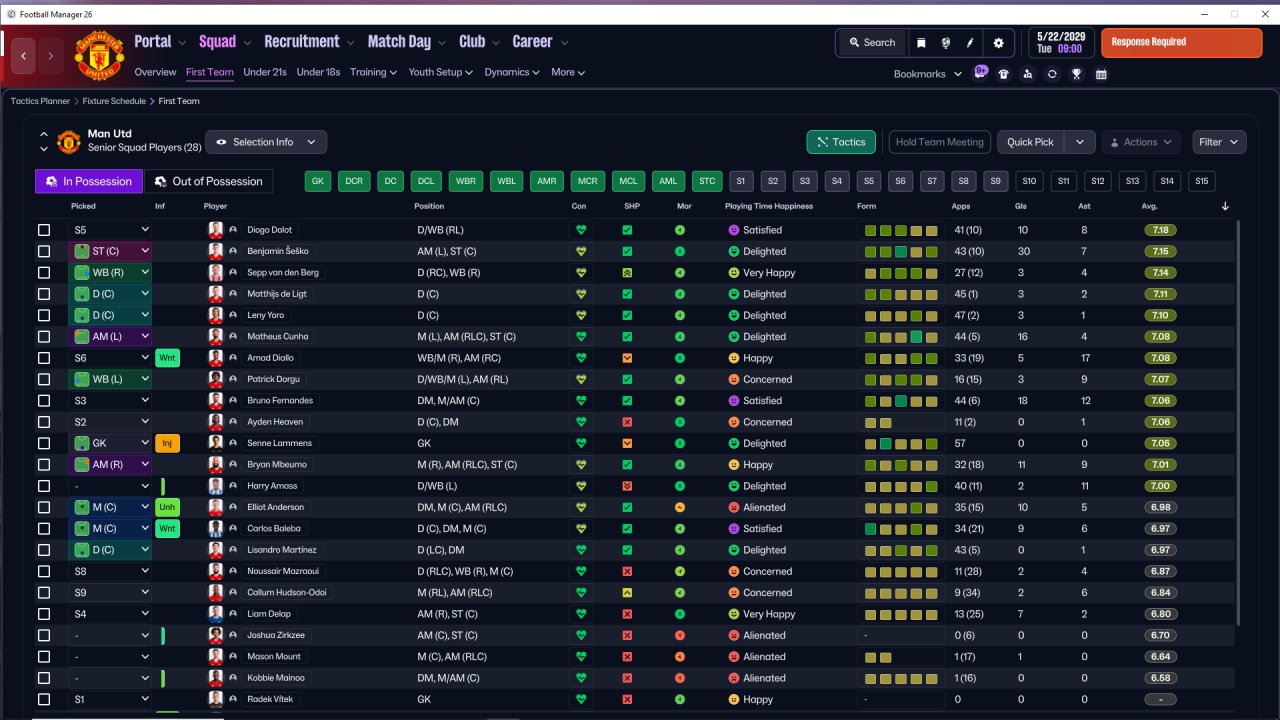
Task: Open Selection Info dropdown
Action: point(266,142)
